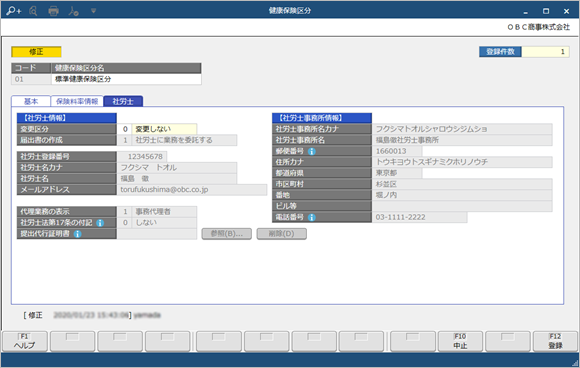Click the code field showing 01
The height and width of the screenshot is (368, 580).
point(31,79)
